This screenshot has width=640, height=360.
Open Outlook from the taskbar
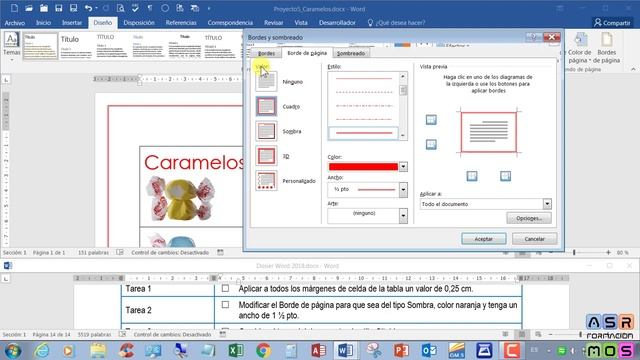click(429, 350)
